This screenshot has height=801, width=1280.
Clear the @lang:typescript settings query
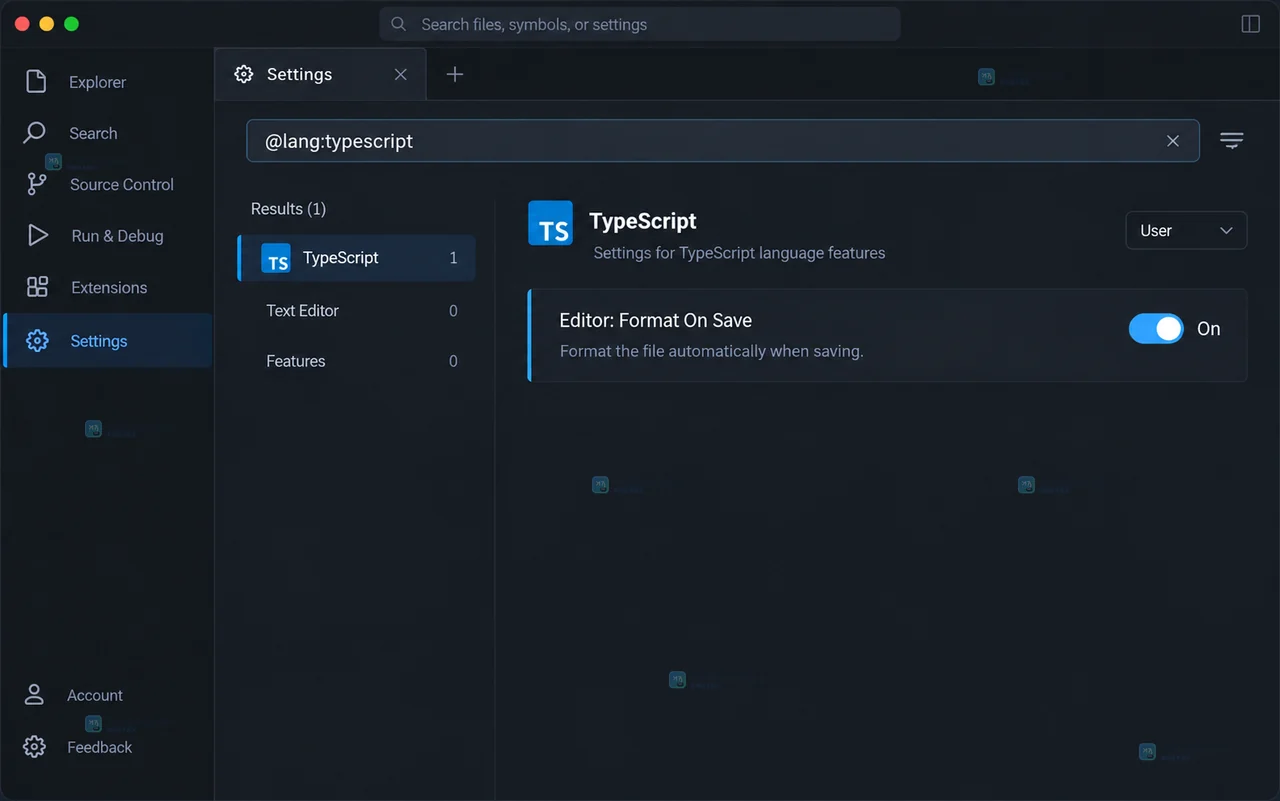tap(1173, 141)
